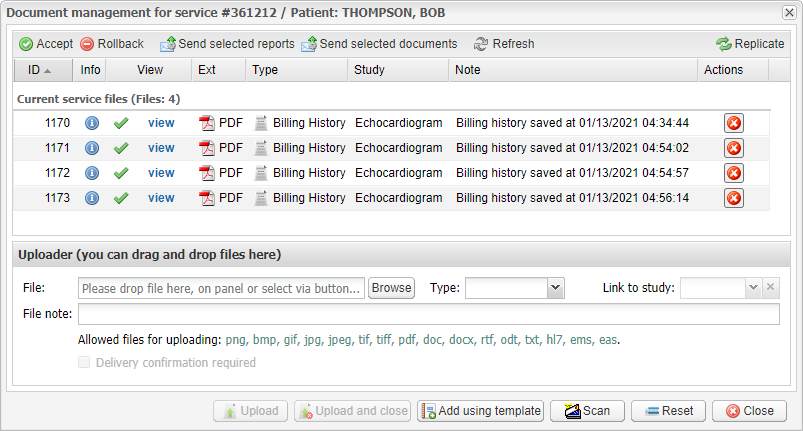Click the Actions column header
Image resolution: width=803 pixels, height=431 pixels.
click(x=733, y=70)
